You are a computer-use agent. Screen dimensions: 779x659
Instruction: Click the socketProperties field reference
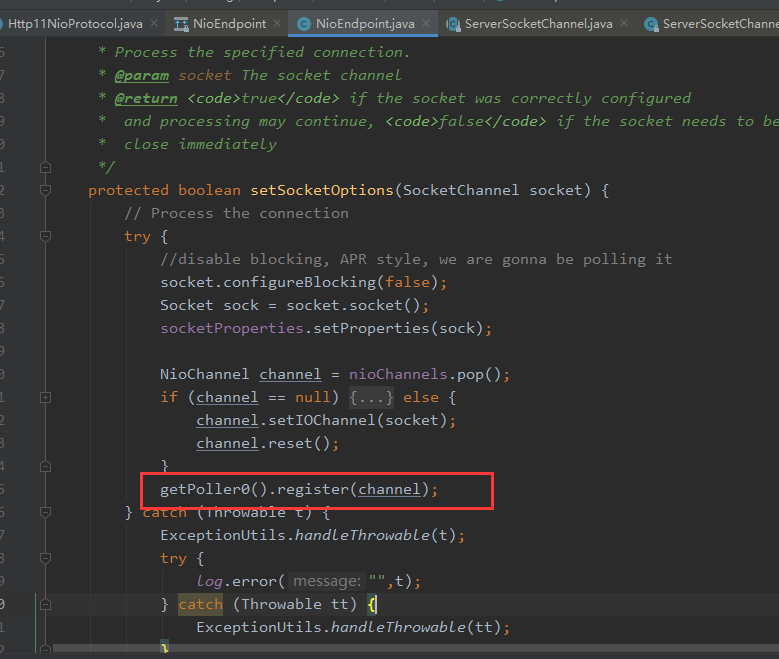232,329
